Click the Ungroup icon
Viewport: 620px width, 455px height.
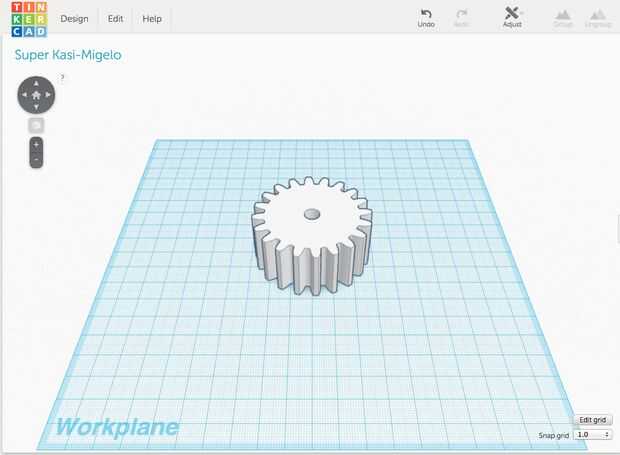598,18
